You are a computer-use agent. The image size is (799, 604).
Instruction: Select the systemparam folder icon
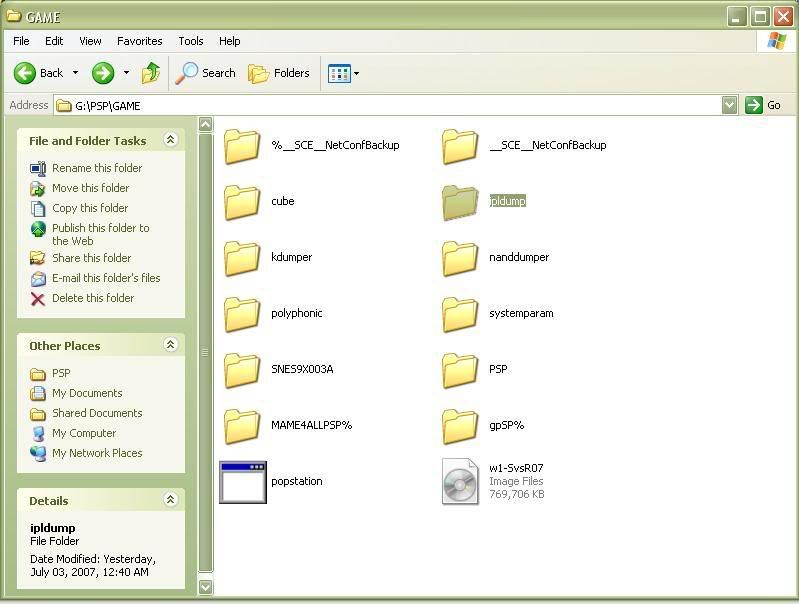(460, 314)
